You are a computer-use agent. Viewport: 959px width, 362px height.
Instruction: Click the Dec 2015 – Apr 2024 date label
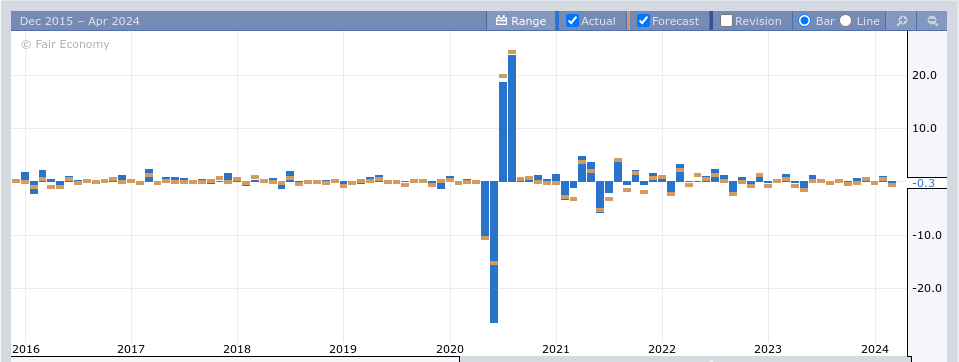click(x=80, y=21)
